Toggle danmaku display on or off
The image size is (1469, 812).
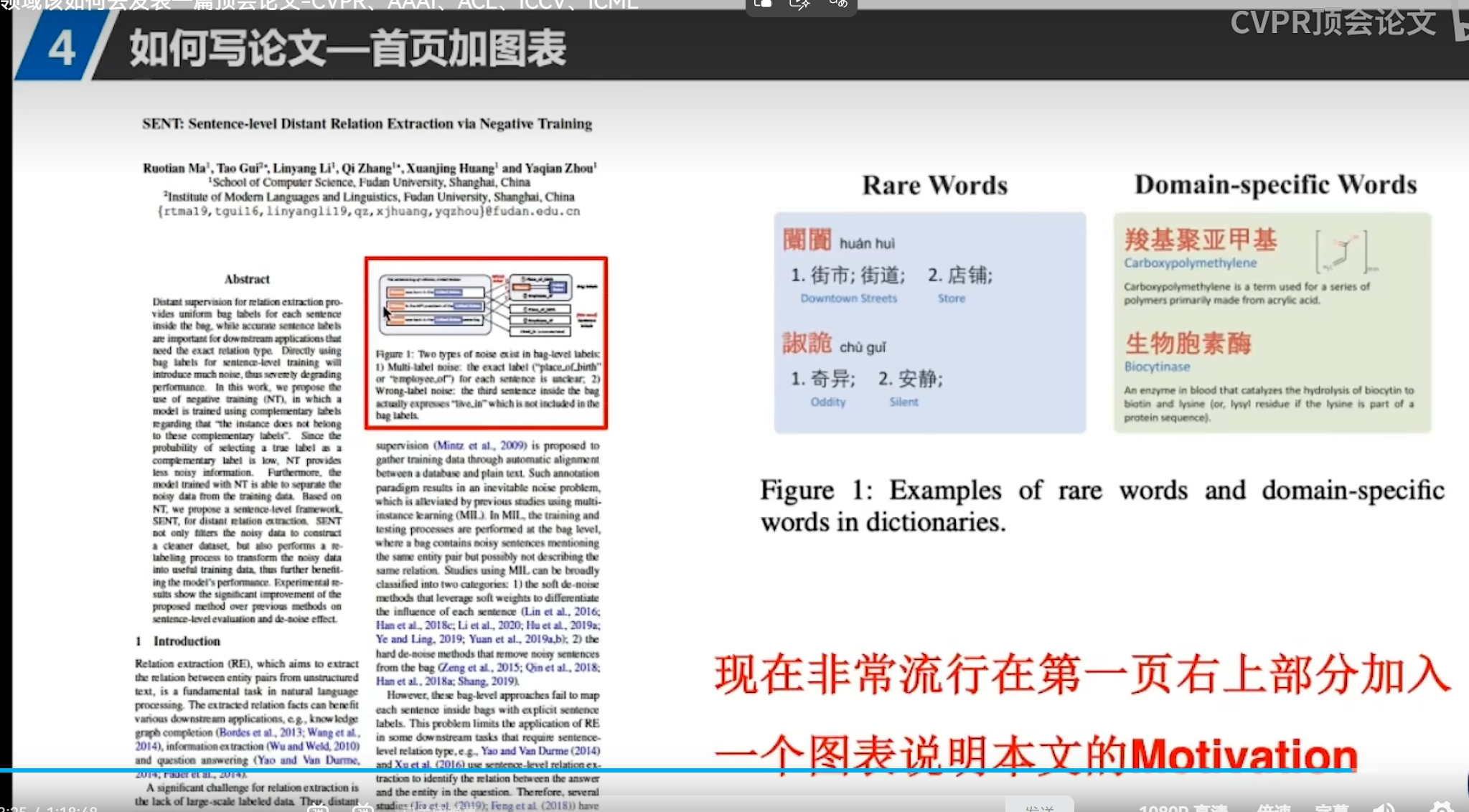click(x=319, y=809)
